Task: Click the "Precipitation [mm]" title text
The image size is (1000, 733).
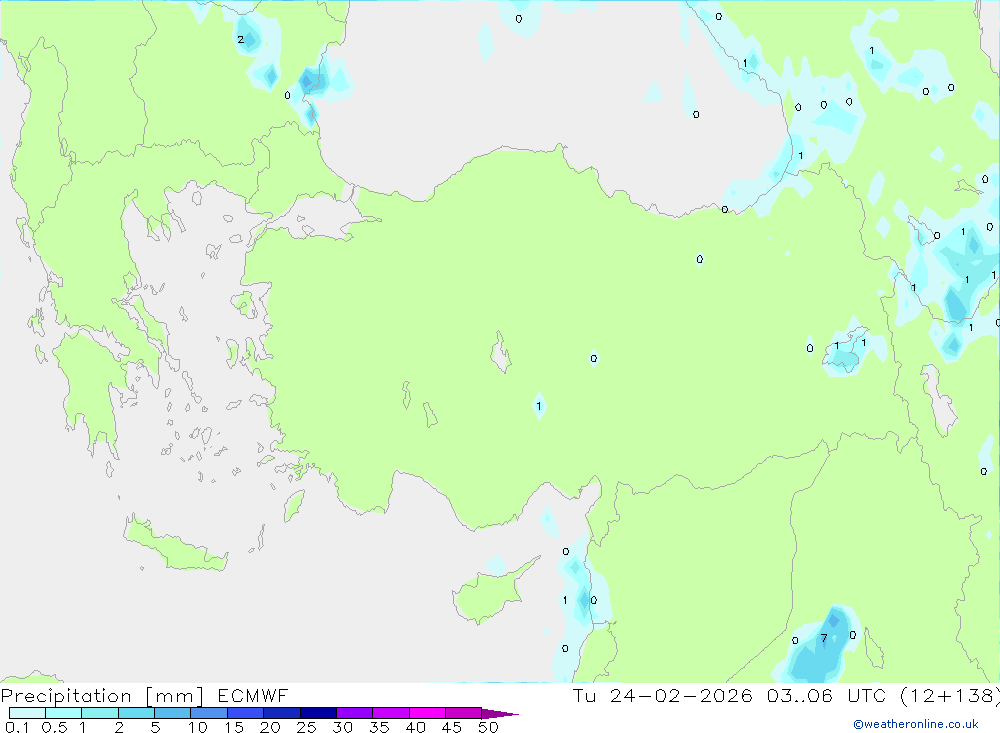Action: point(102,696)
